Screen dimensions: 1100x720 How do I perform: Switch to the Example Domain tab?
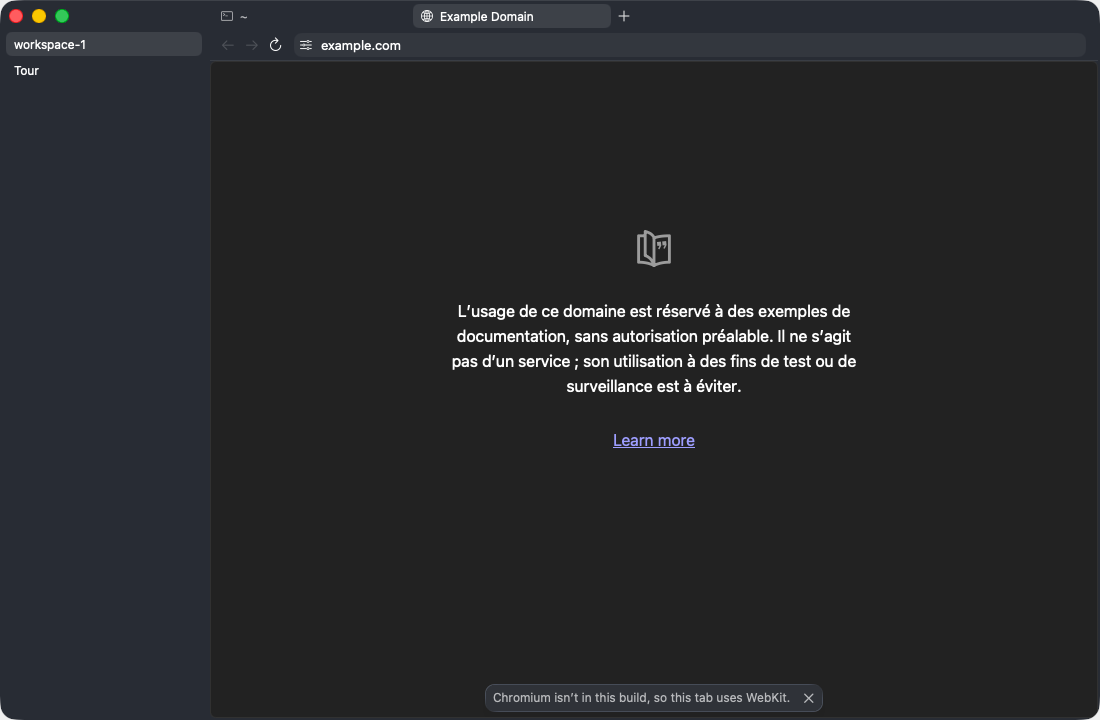point(511,16)
